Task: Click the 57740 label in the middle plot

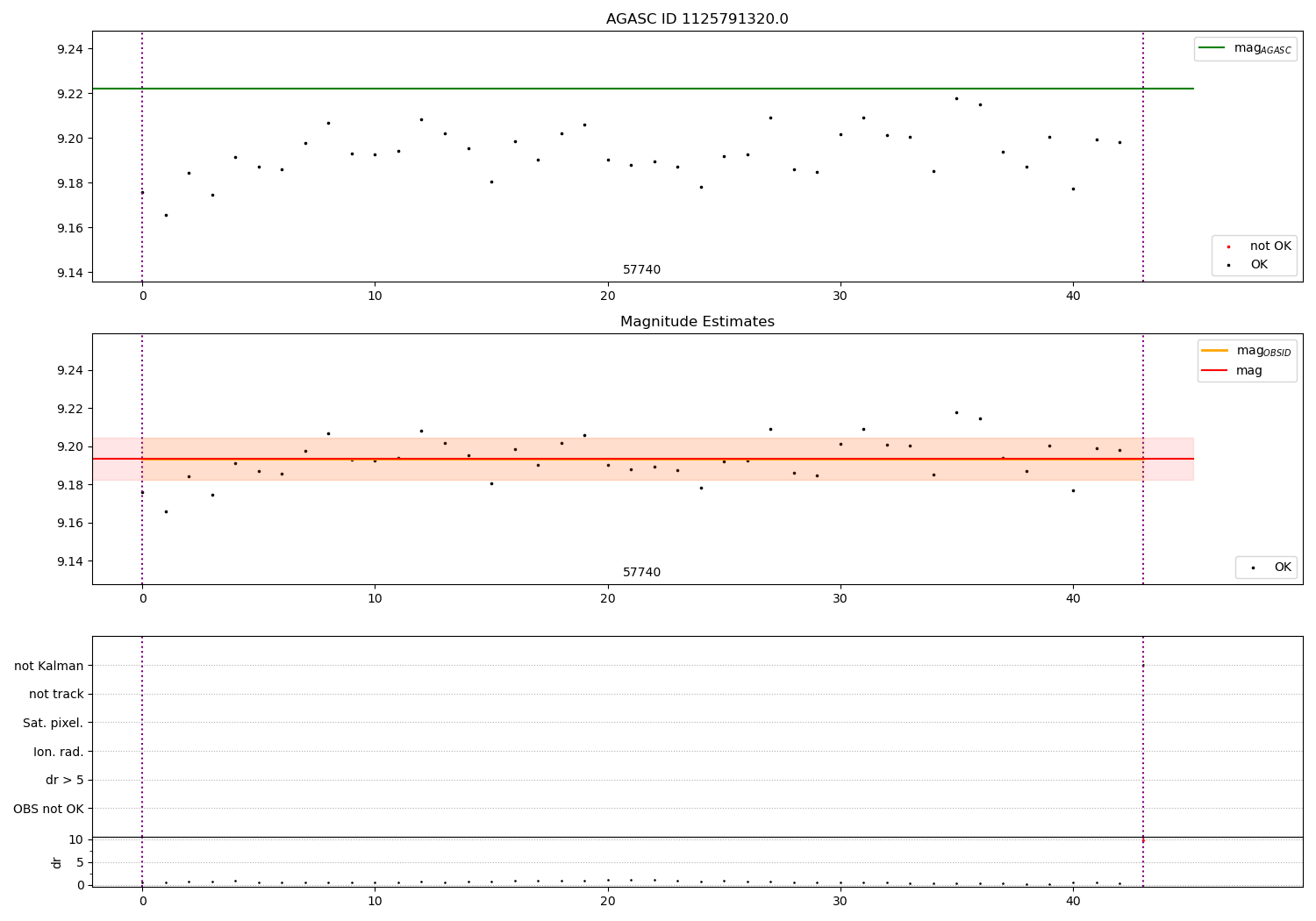Action: [641, 573]
